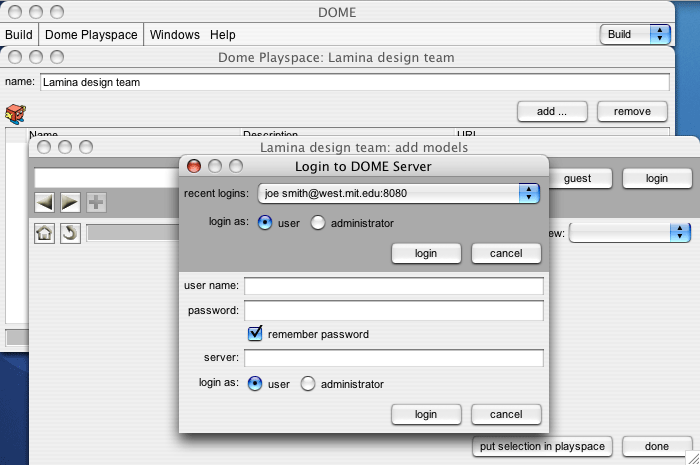Click lower login button in dialog
The width and height of the screenshot is (700, 465).
(426, 415)
